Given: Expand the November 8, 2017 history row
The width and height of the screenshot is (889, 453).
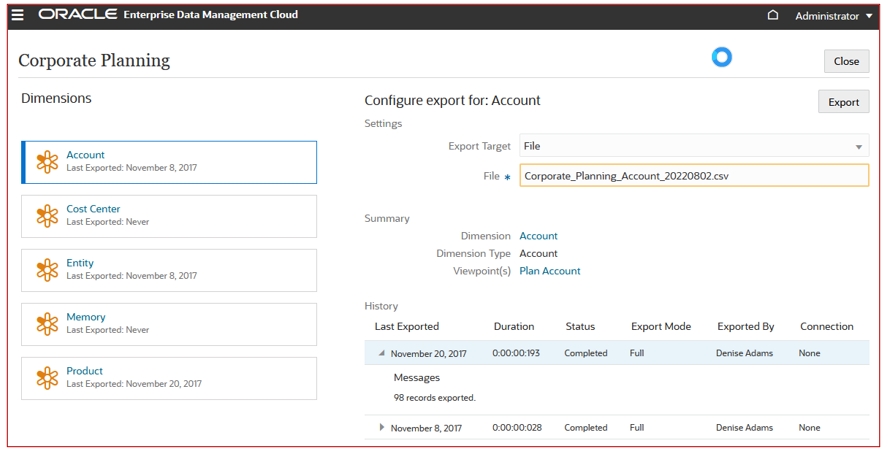Looking at the screenshot, I should click(382, 427).
